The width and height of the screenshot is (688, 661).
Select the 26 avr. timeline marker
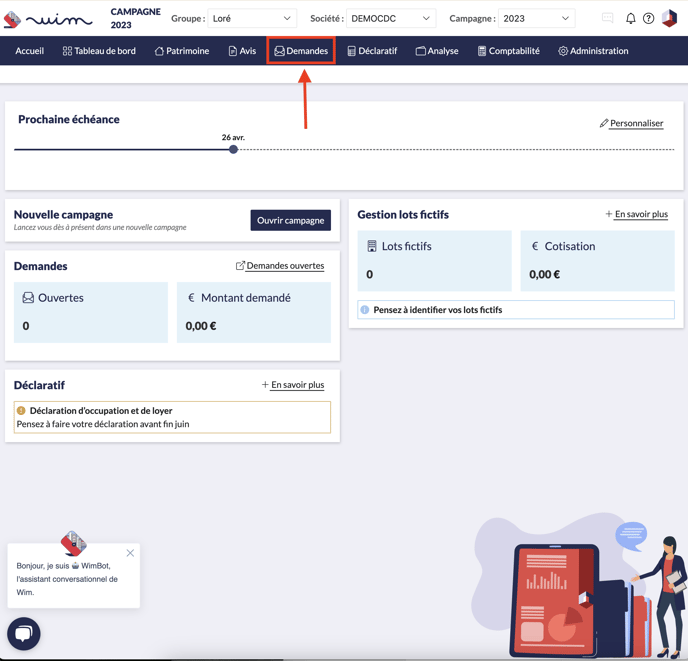click(233, 149)
